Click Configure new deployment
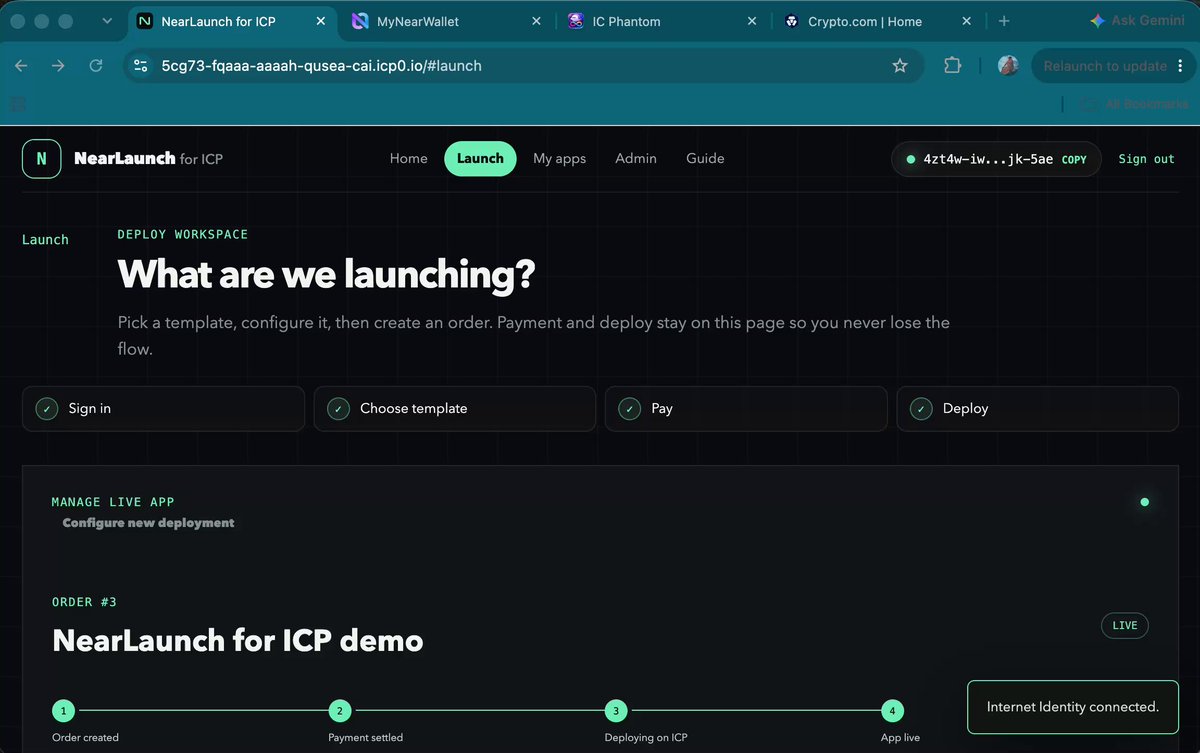Screen dimensions: 1200x753 click(x=148, y=523)
